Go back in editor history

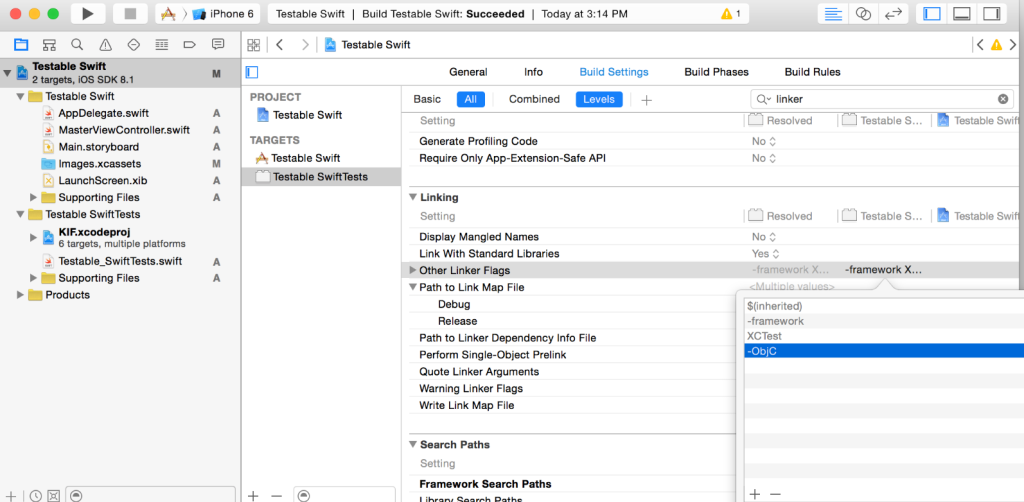pyautogui.click(x=280, y=45)
